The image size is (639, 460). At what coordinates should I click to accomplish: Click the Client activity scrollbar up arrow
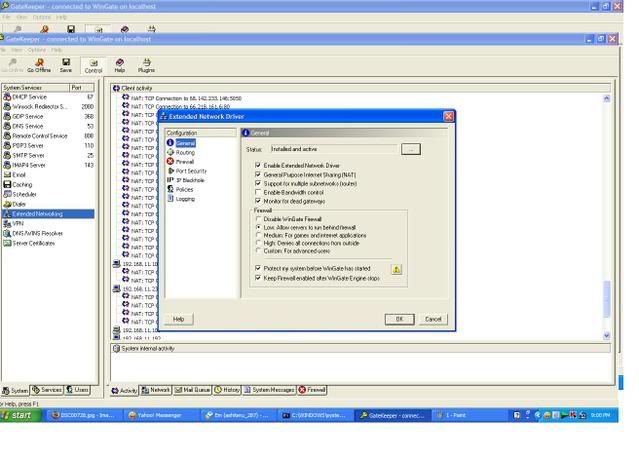tap(606, 99)
